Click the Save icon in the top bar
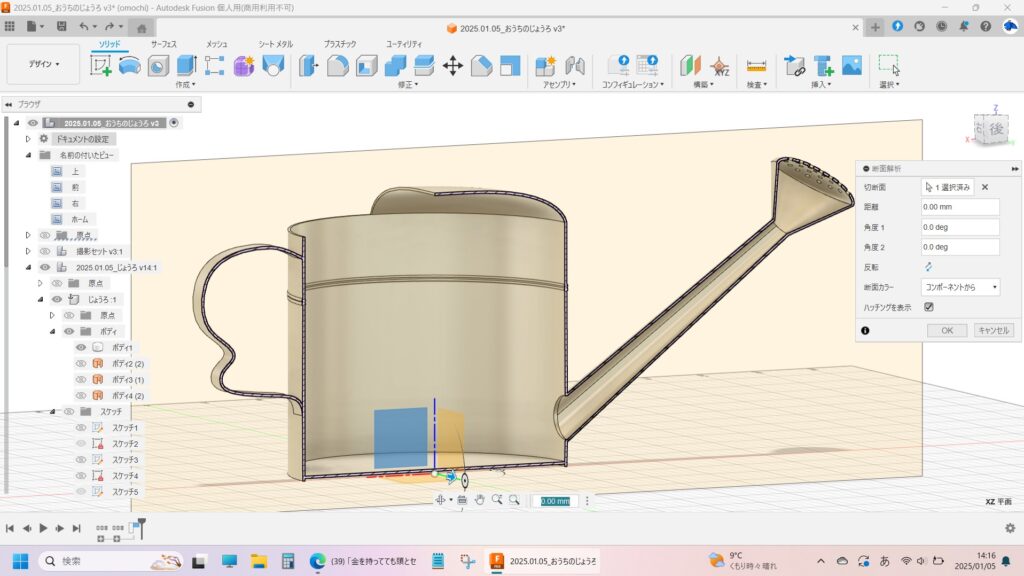 [62, 26]
